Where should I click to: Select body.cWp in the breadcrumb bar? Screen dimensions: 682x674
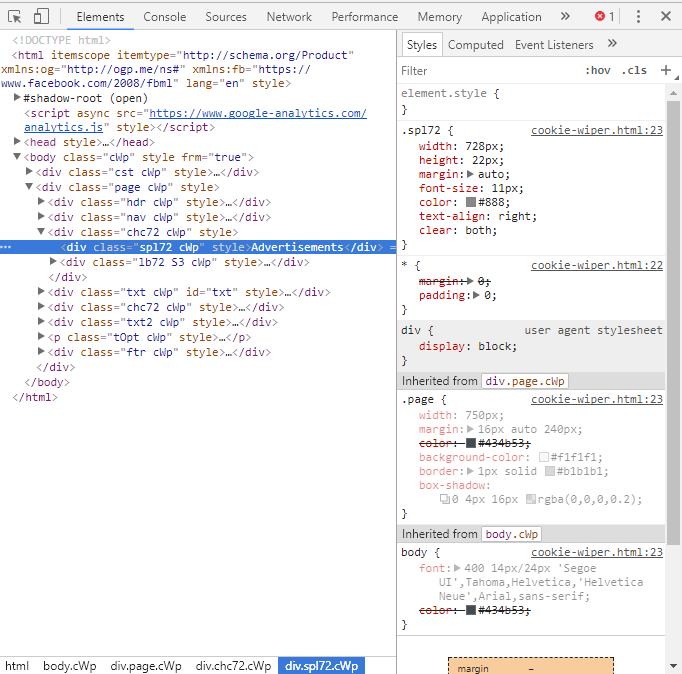[70, 666]
